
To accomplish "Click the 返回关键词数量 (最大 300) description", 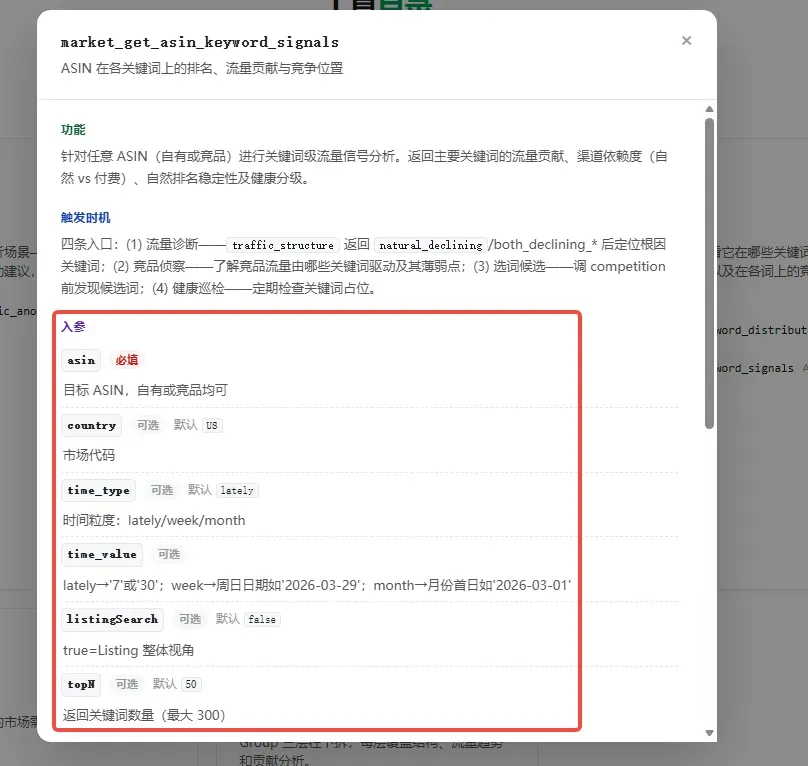I will coord(144,715).
